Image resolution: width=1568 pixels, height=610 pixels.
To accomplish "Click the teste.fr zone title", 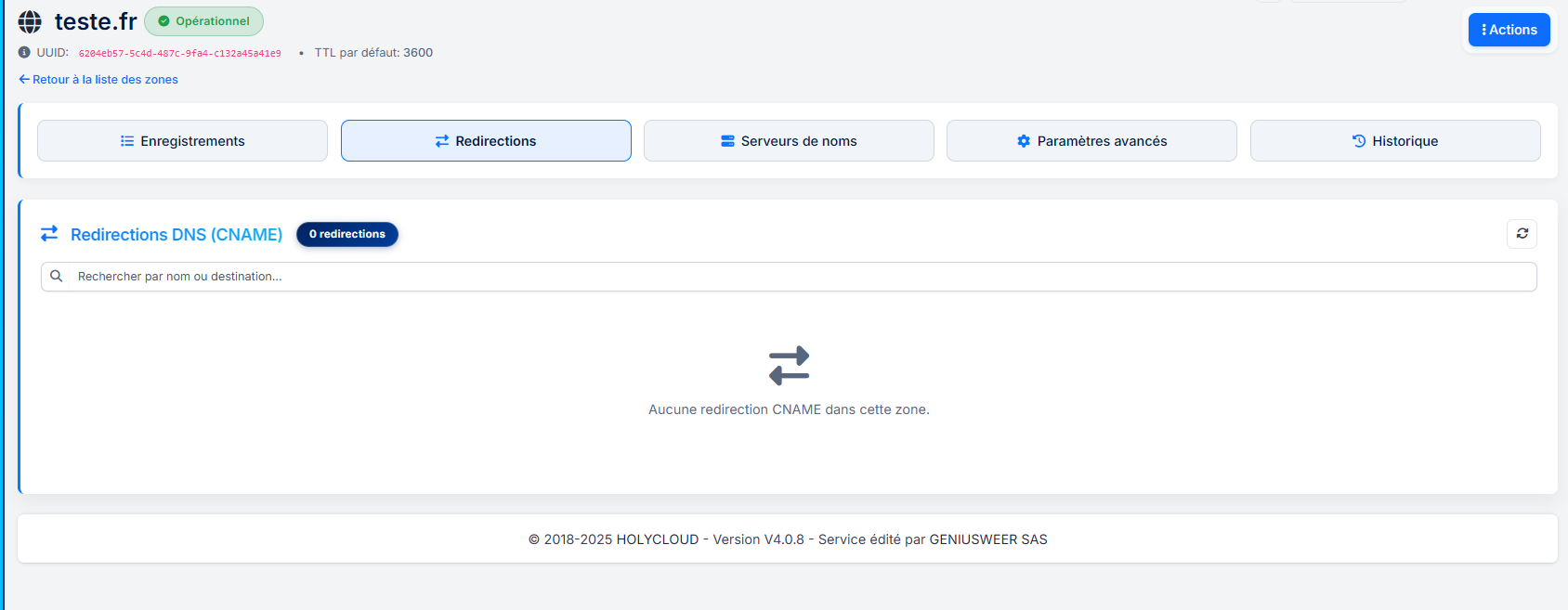I will click(96, 21).
